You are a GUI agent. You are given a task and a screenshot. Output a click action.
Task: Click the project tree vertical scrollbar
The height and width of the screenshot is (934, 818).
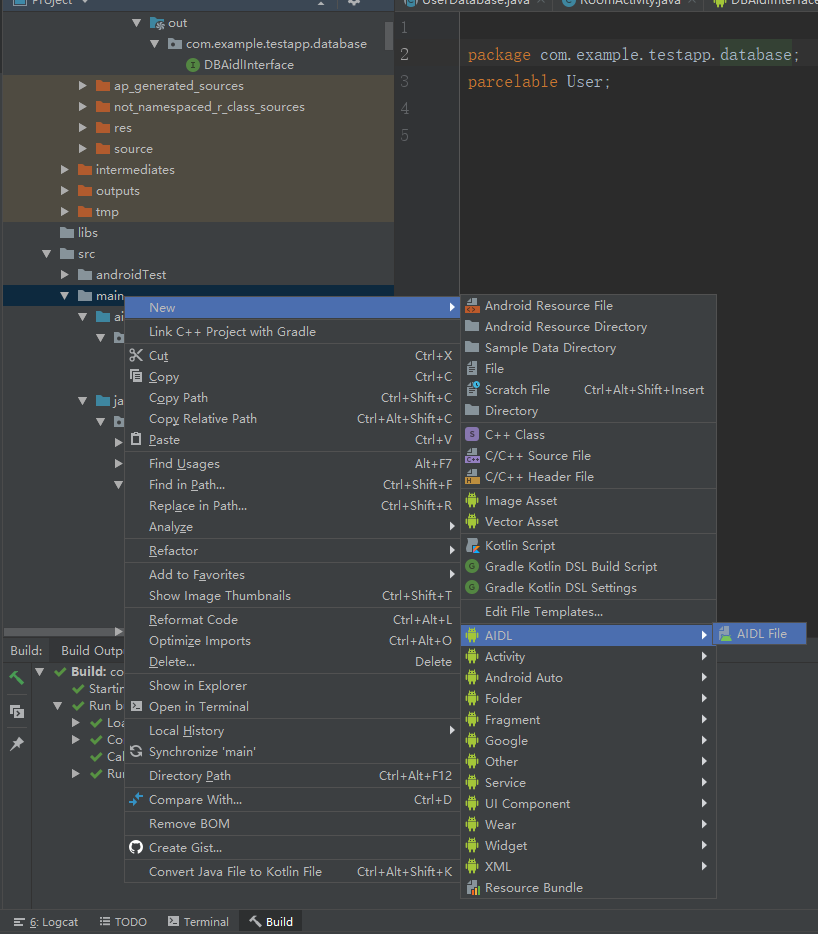tap(388, 36)
